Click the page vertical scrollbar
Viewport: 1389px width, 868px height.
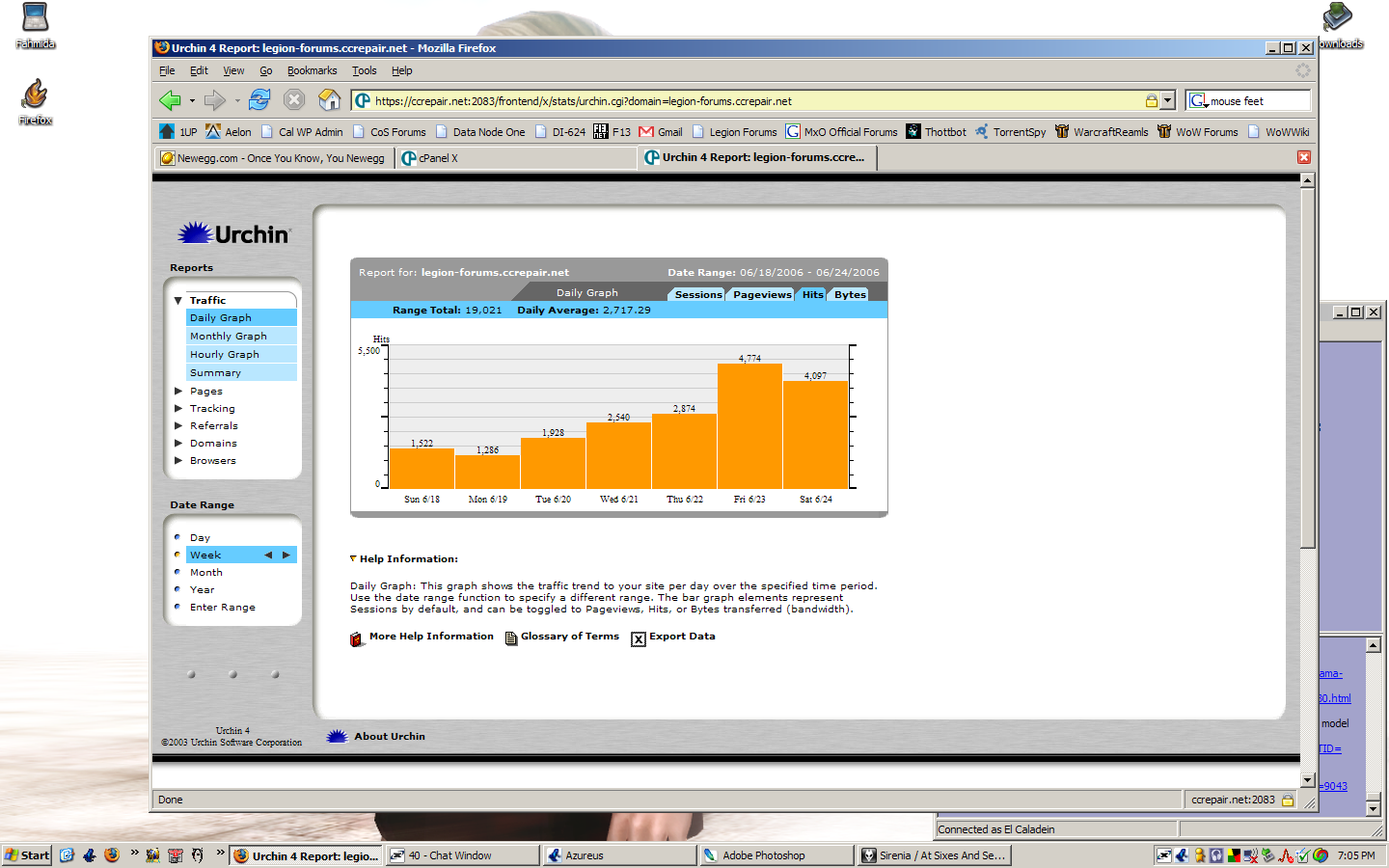1308,366
